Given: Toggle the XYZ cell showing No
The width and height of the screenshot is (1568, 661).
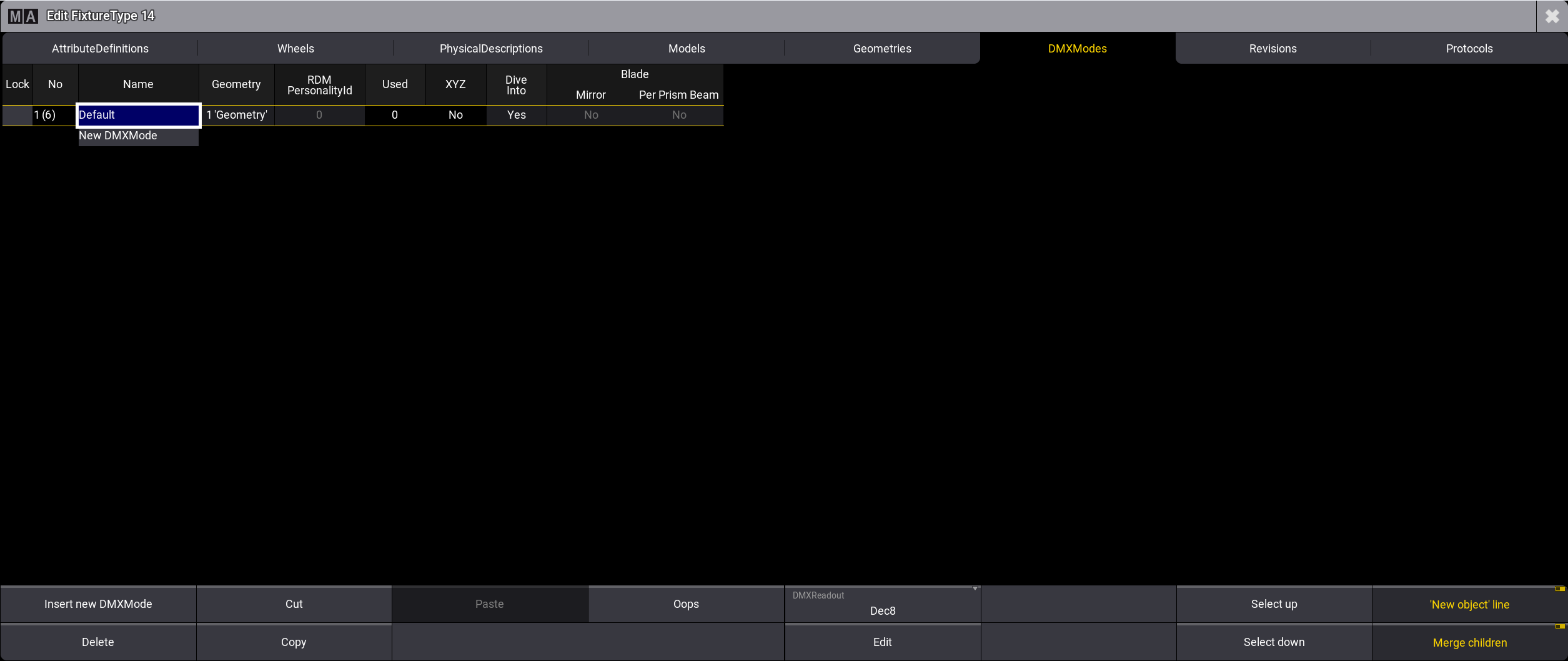Looking at the screenshot, I should tap(455, 115).
